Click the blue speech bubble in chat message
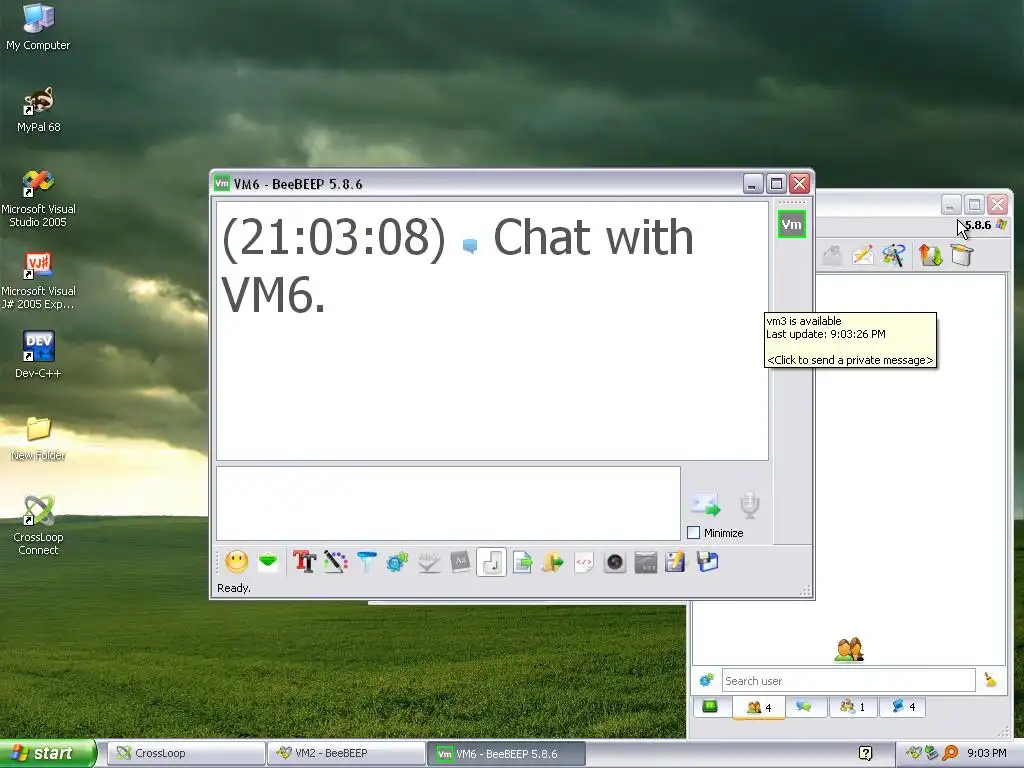The height and width of the screenshot is (768, 1024). point(470,246)
